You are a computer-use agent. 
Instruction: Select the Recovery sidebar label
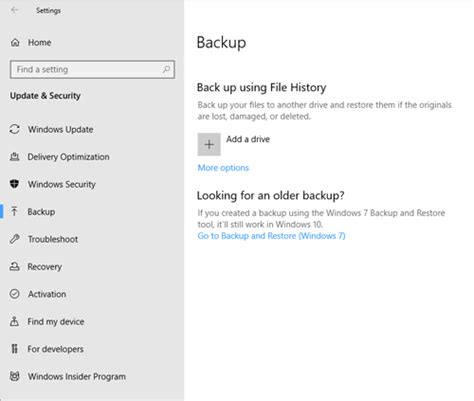45,267
